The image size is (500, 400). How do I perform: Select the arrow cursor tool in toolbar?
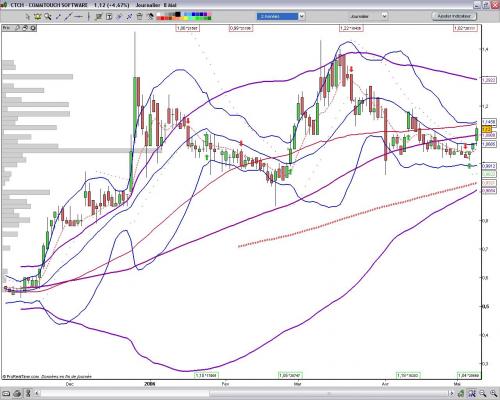(28, 16)
